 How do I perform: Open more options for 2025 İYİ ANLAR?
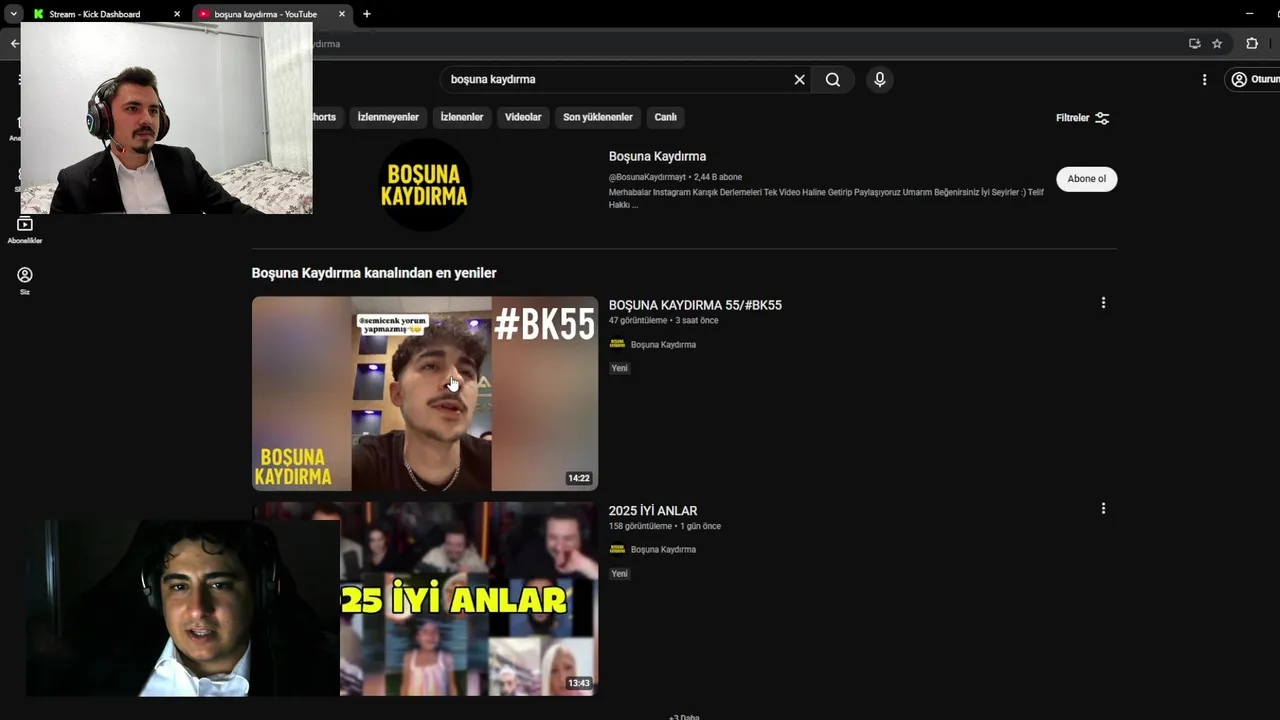click(x=1103, y=509)
